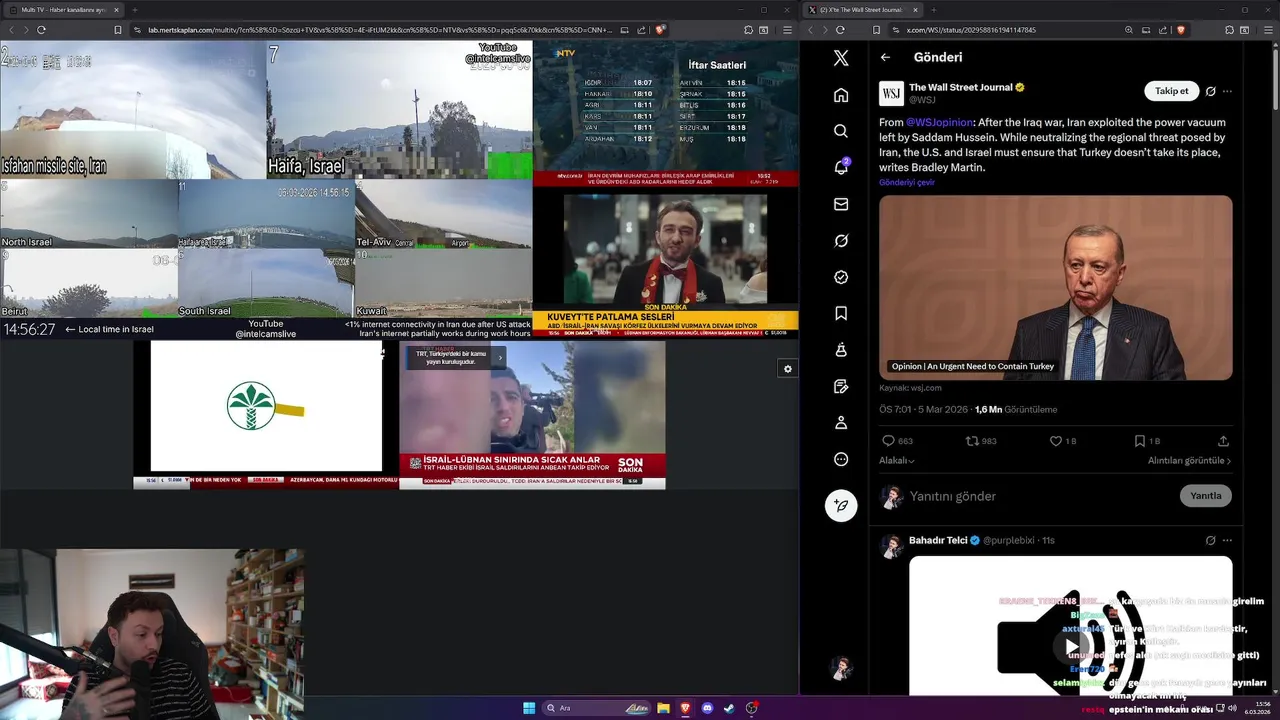The height and width of the screenshot is (720, 1280).
Task: Compose a new post with feather button
Action: point(841,505)
